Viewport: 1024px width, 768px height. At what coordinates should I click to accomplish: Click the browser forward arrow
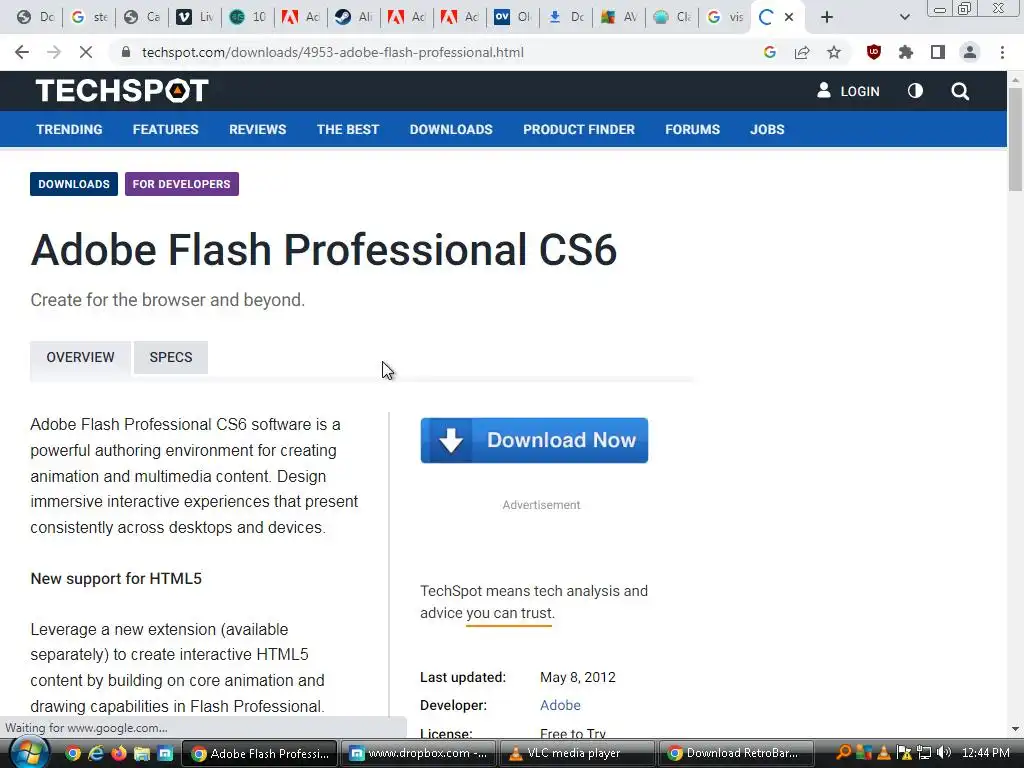(x=54, y=52)
